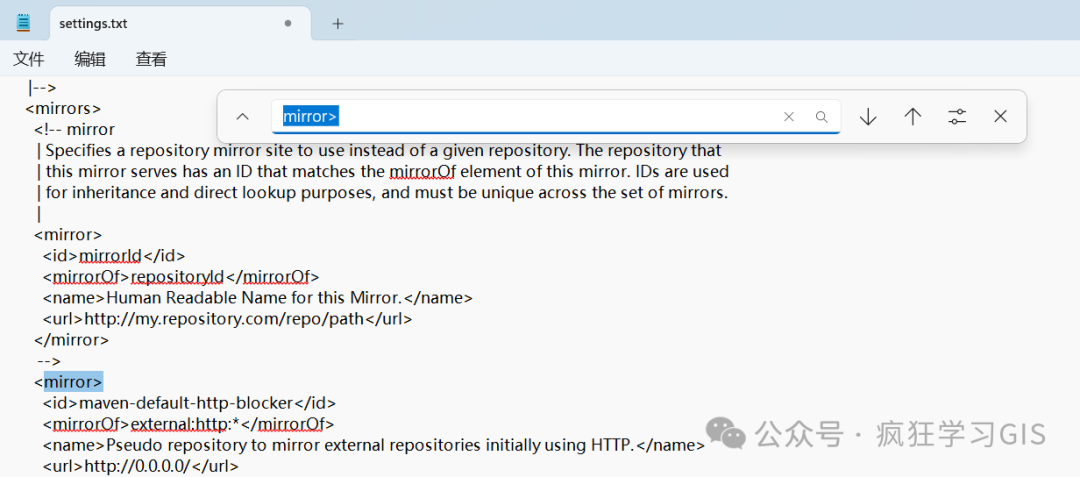Add a new tab with plus button

338,23
